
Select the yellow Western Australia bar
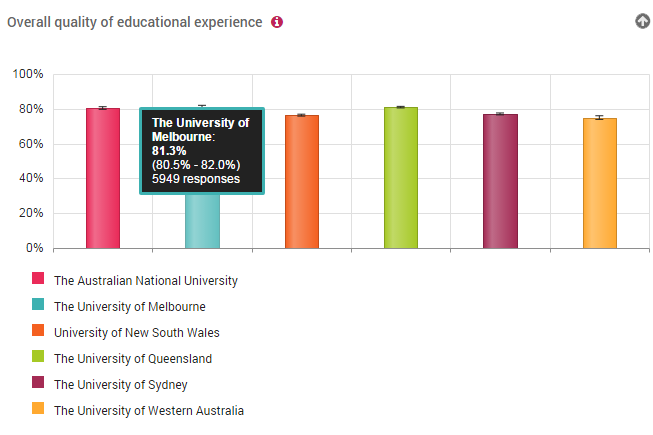(x=600, y=183)
